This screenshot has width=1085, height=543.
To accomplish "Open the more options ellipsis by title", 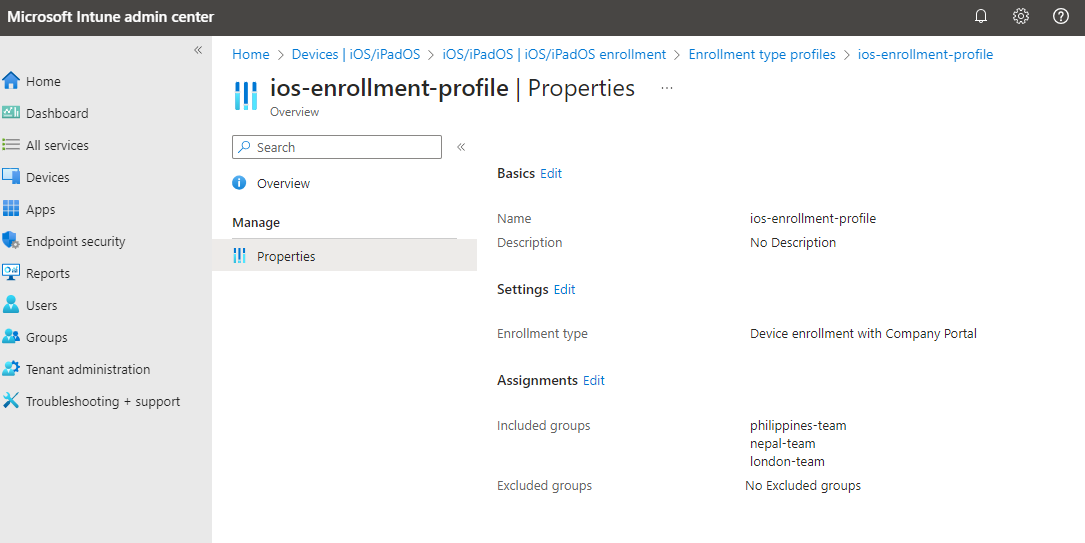I will pyautogui.click(x=667, y=88).
